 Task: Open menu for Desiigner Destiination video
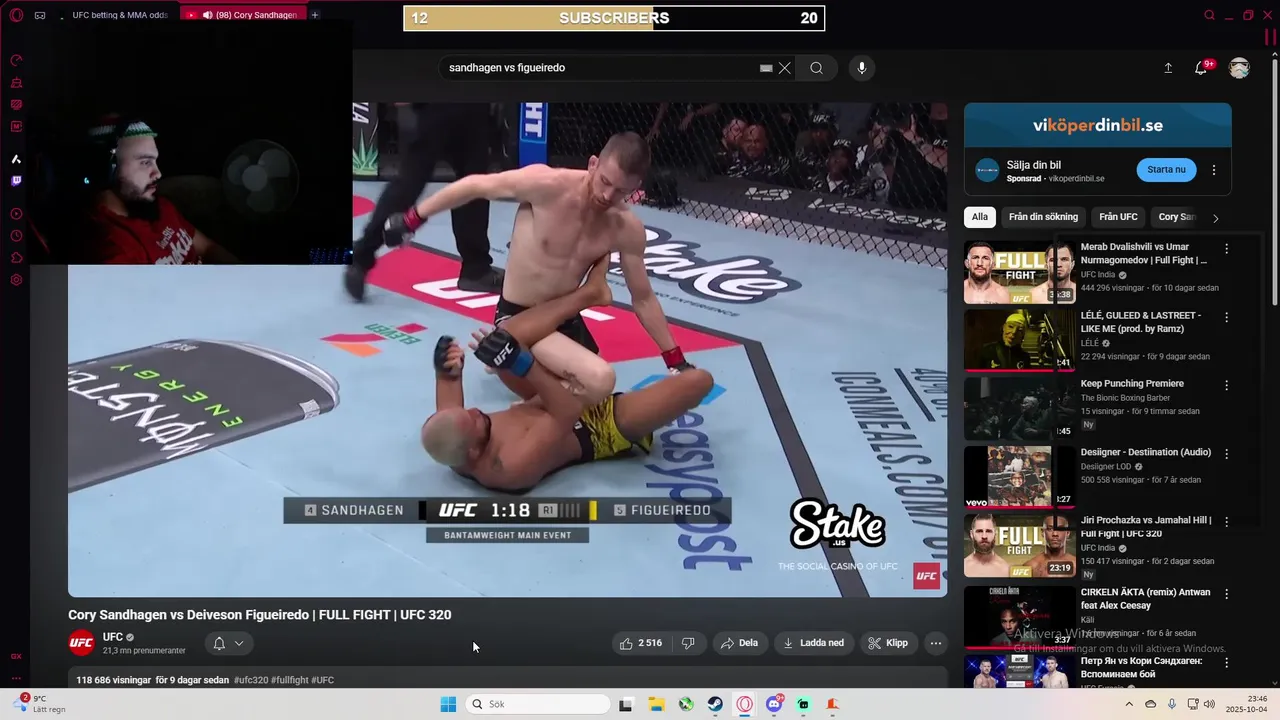tap(1227, 453)
